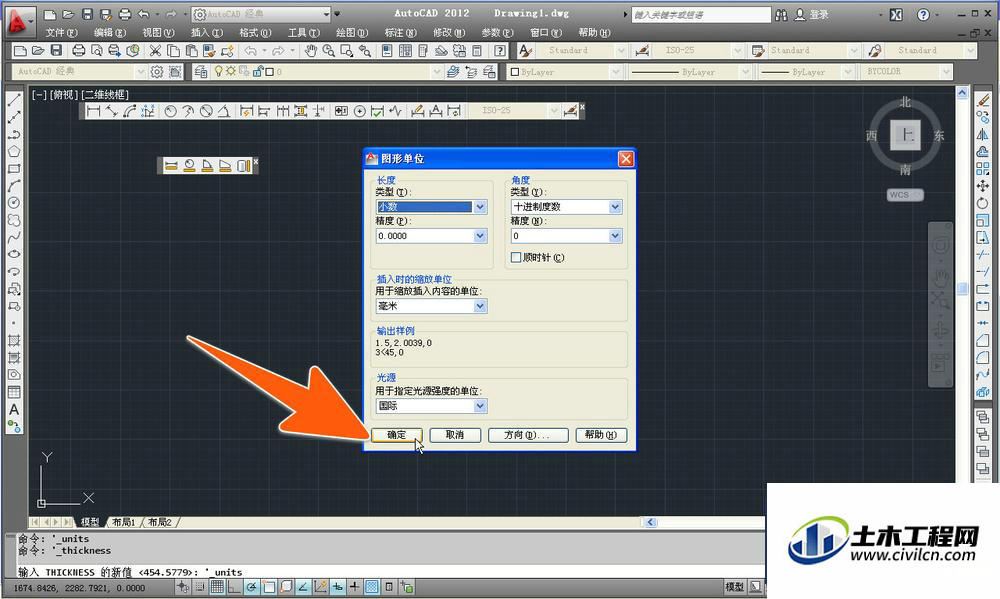
Task: Switch to the 布局1 layout tab
Action: coord(123,522)
